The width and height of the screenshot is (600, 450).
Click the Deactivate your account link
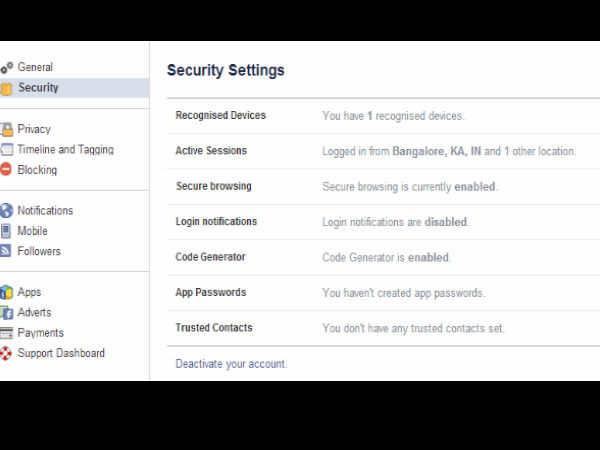pyautogui.click(x=231, y=364)
